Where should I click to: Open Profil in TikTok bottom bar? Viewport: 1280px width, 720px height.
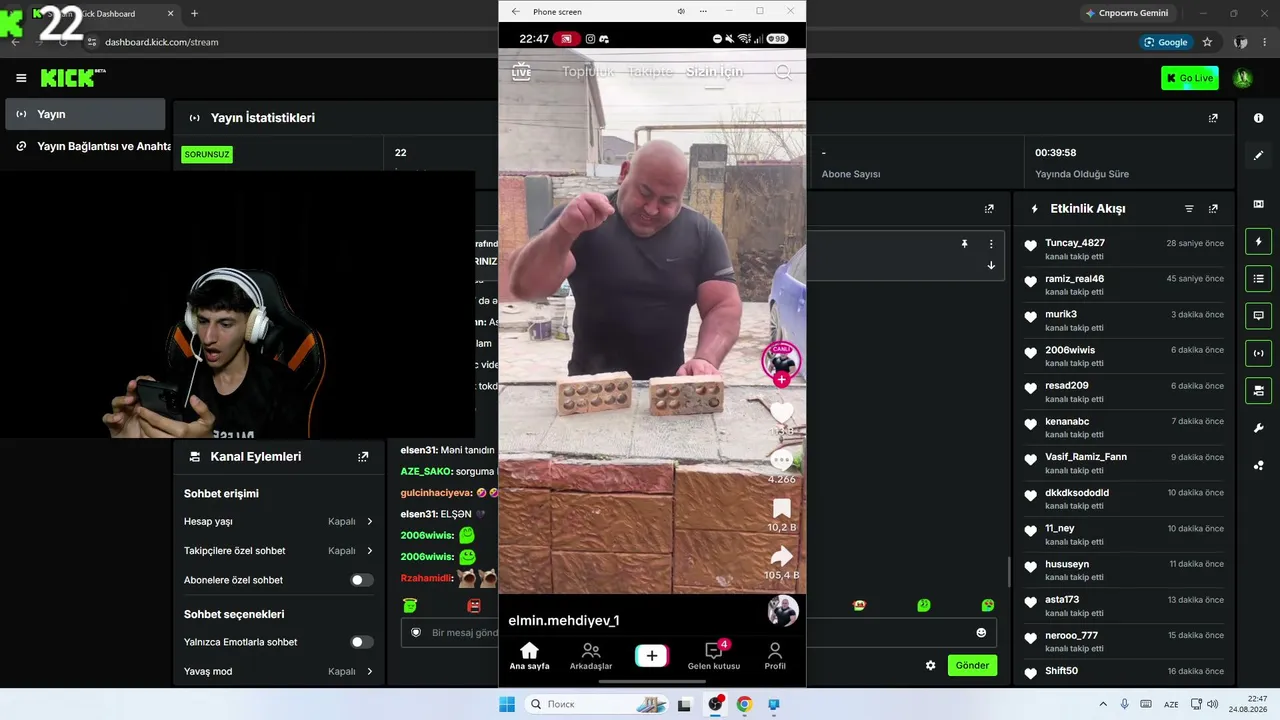(x=775, y=656)
